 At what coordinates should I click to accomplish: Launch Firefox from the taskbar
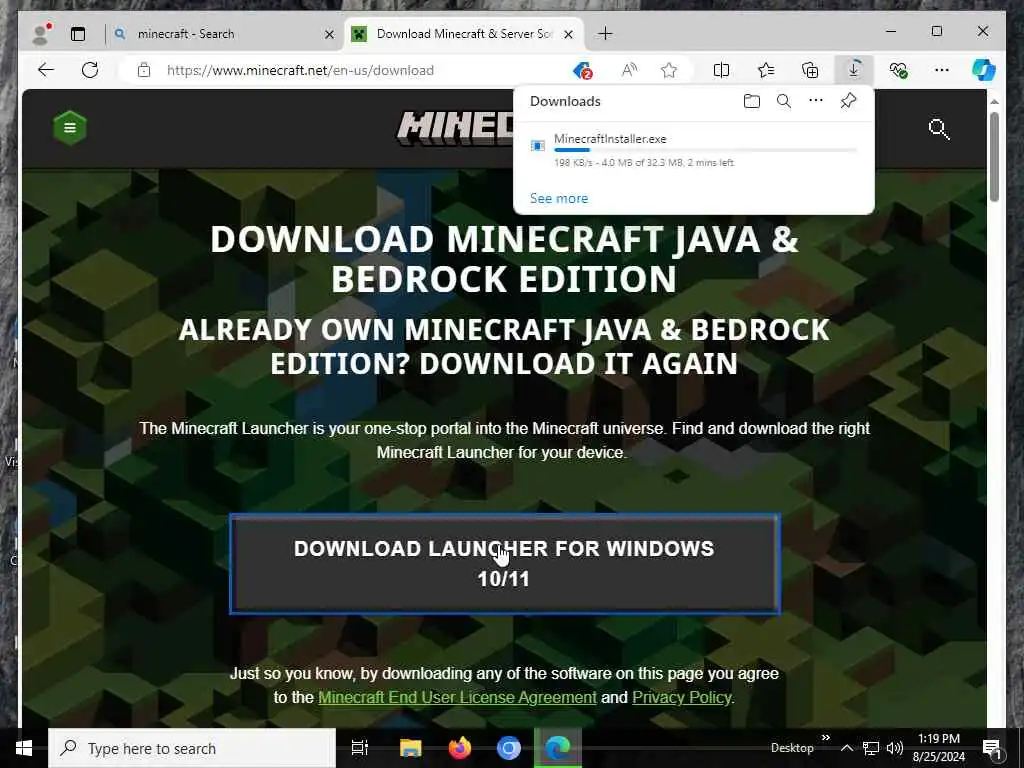coord(460,748)
